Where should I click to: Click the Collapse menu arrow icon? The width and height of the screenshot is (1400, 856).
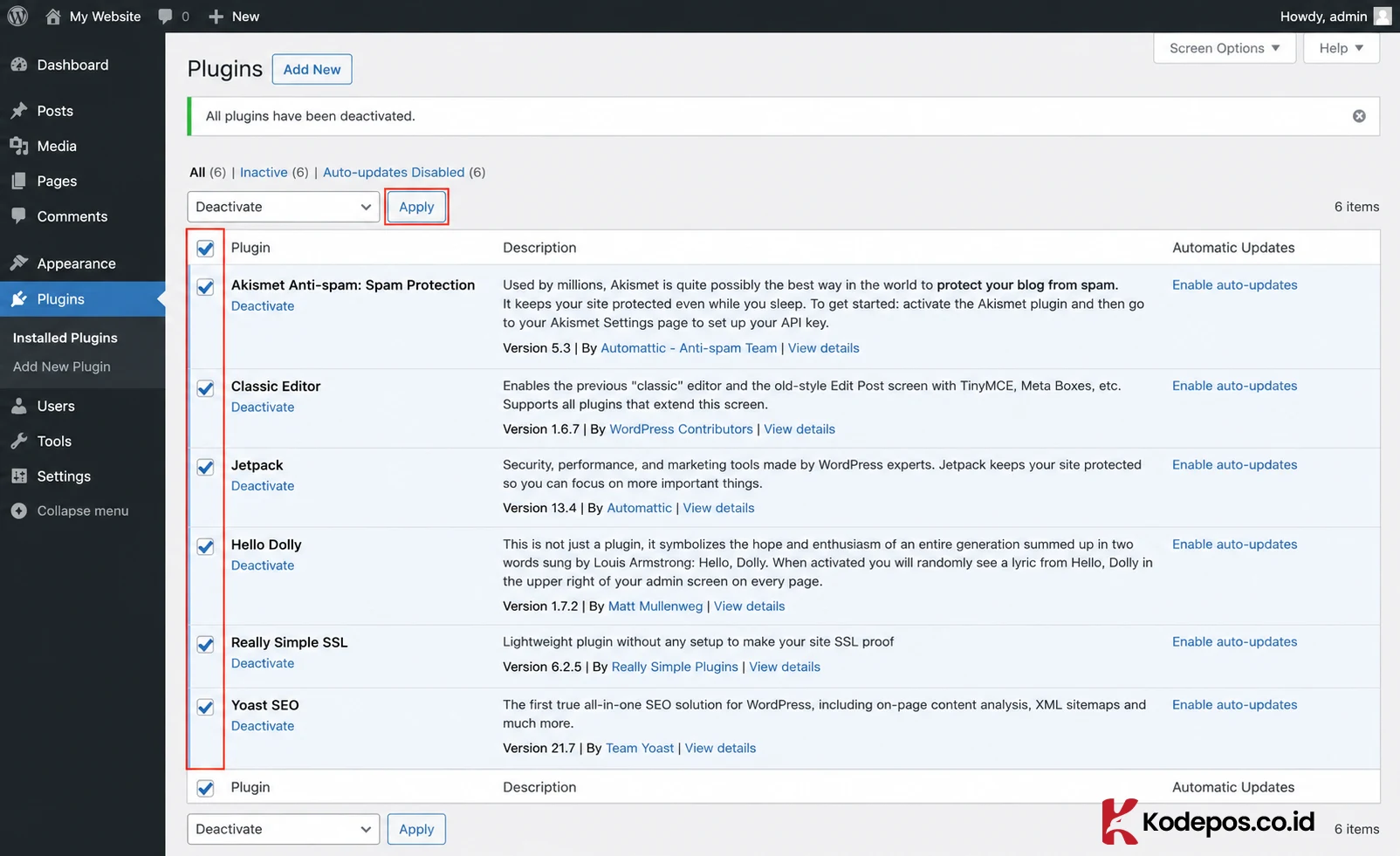pos(18,510)
